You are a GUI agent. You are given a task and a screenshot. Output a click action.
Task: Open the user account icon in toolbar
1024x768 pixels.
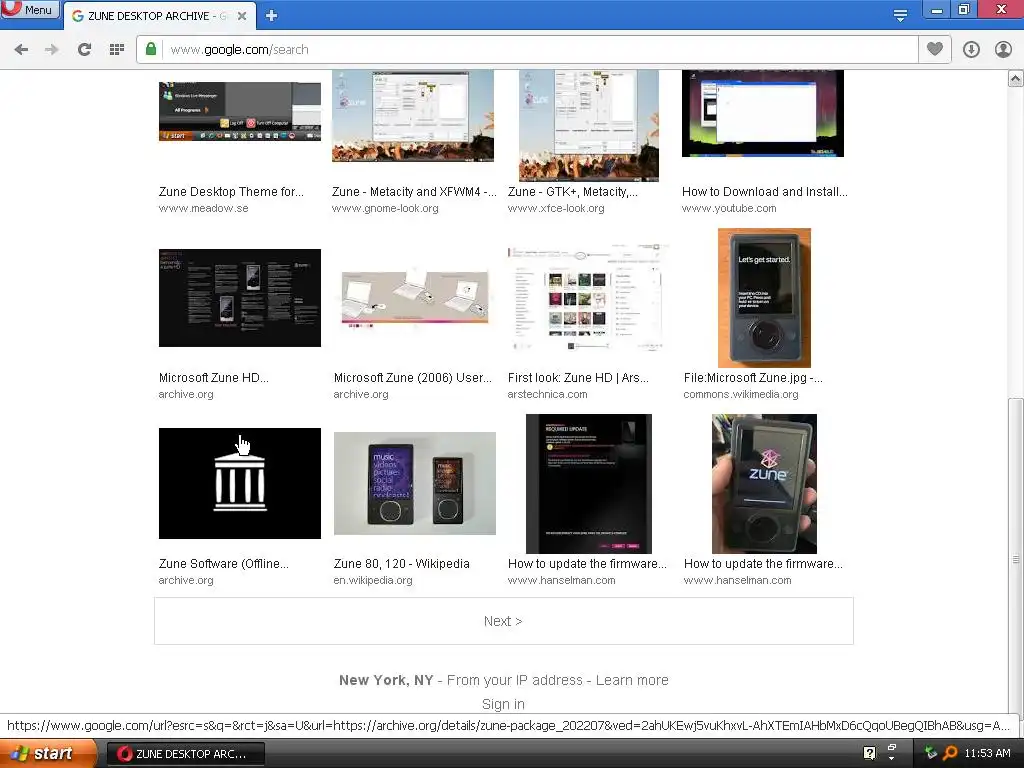point(1003,50)
